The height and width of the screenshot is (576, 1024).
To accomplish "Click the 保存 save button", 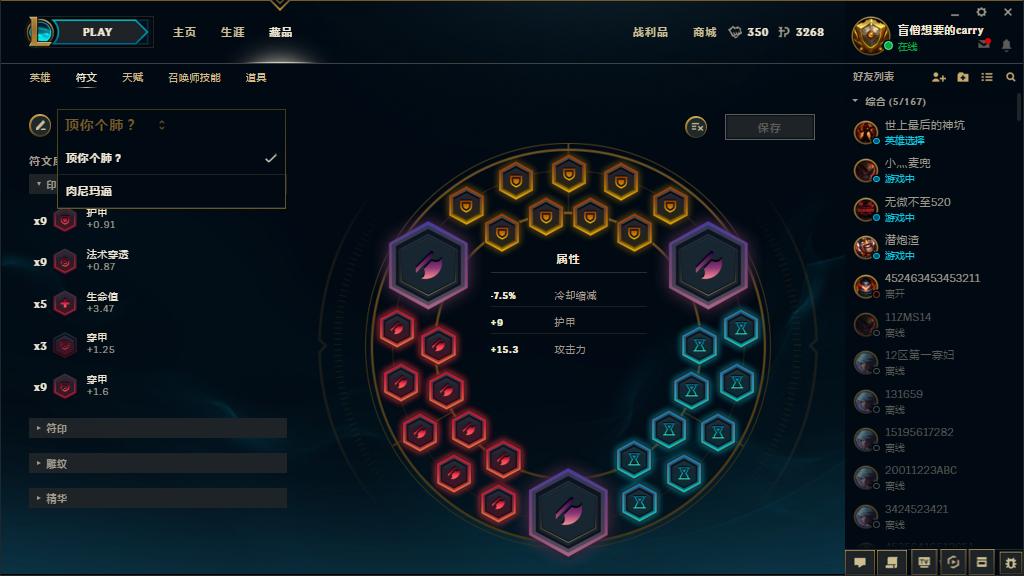I will coord(769,127).
